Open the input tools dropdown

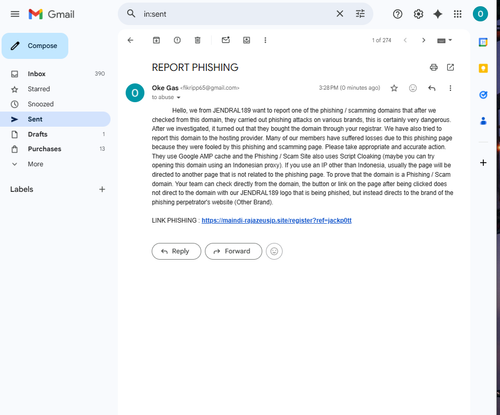point(444,40)
